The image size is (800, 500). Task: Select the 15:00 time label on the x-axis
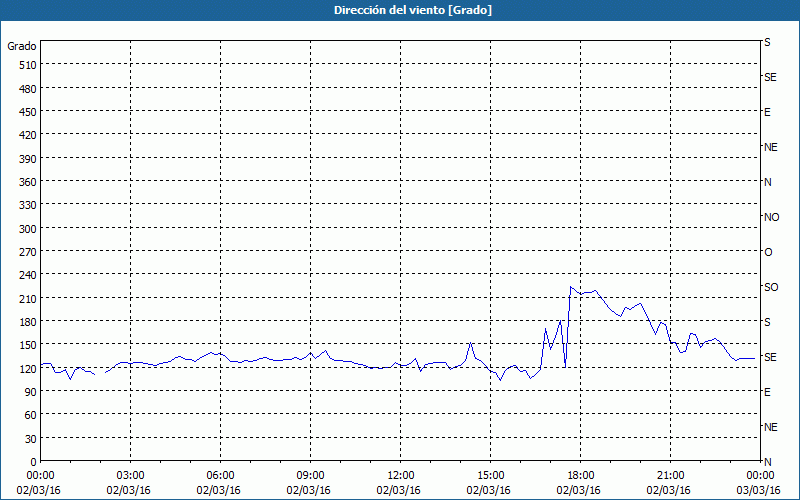tap(490, 476)
